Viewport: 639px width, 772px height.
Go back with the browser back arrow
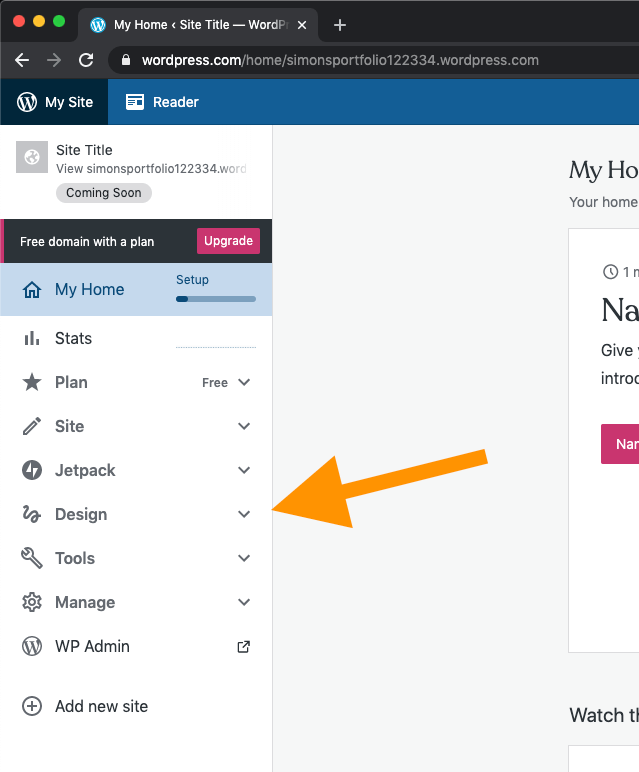(x=22, y=60)
